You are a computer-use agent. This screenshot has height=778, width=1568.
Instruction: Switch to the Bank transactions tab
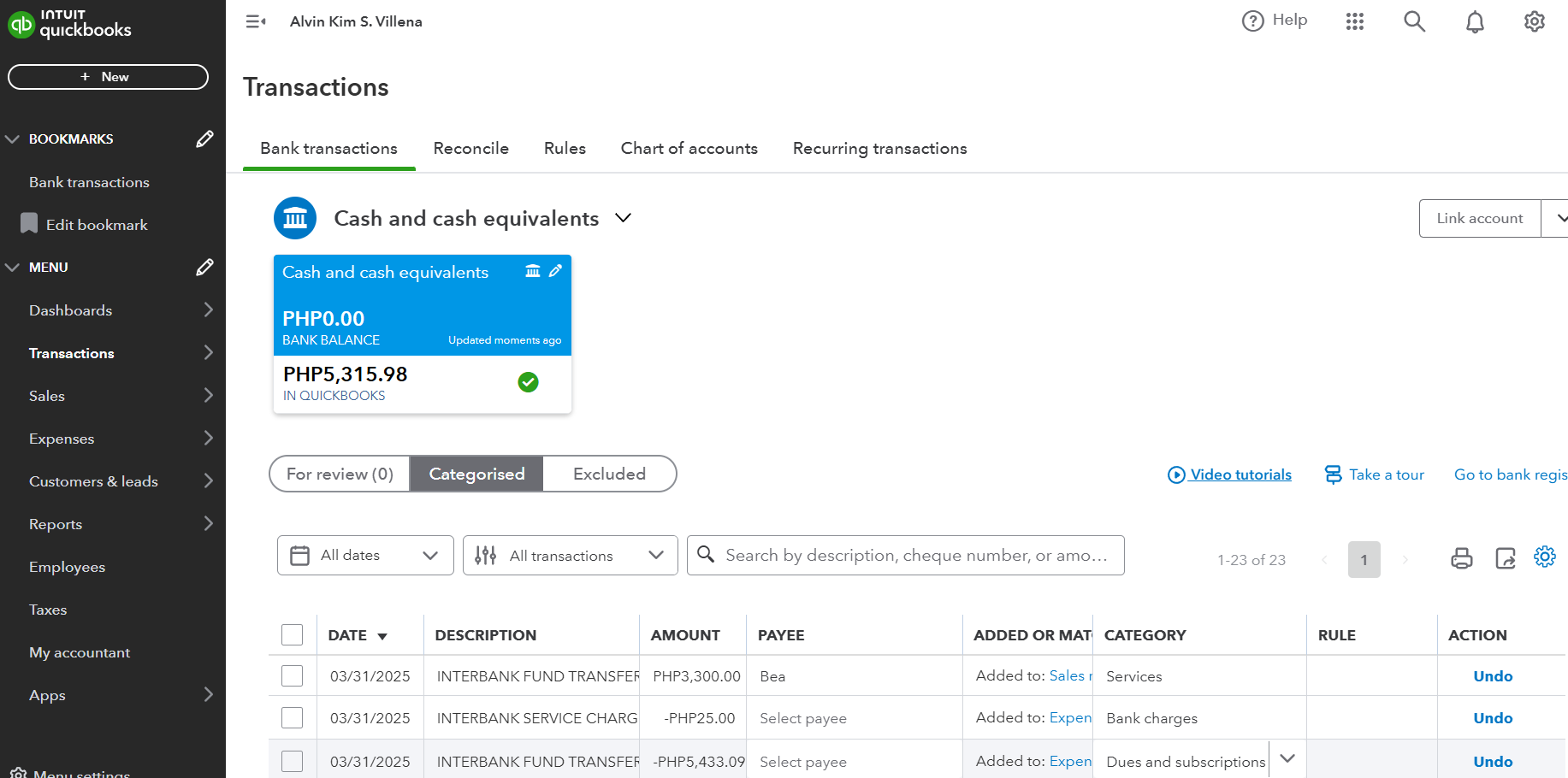point(328,148)
